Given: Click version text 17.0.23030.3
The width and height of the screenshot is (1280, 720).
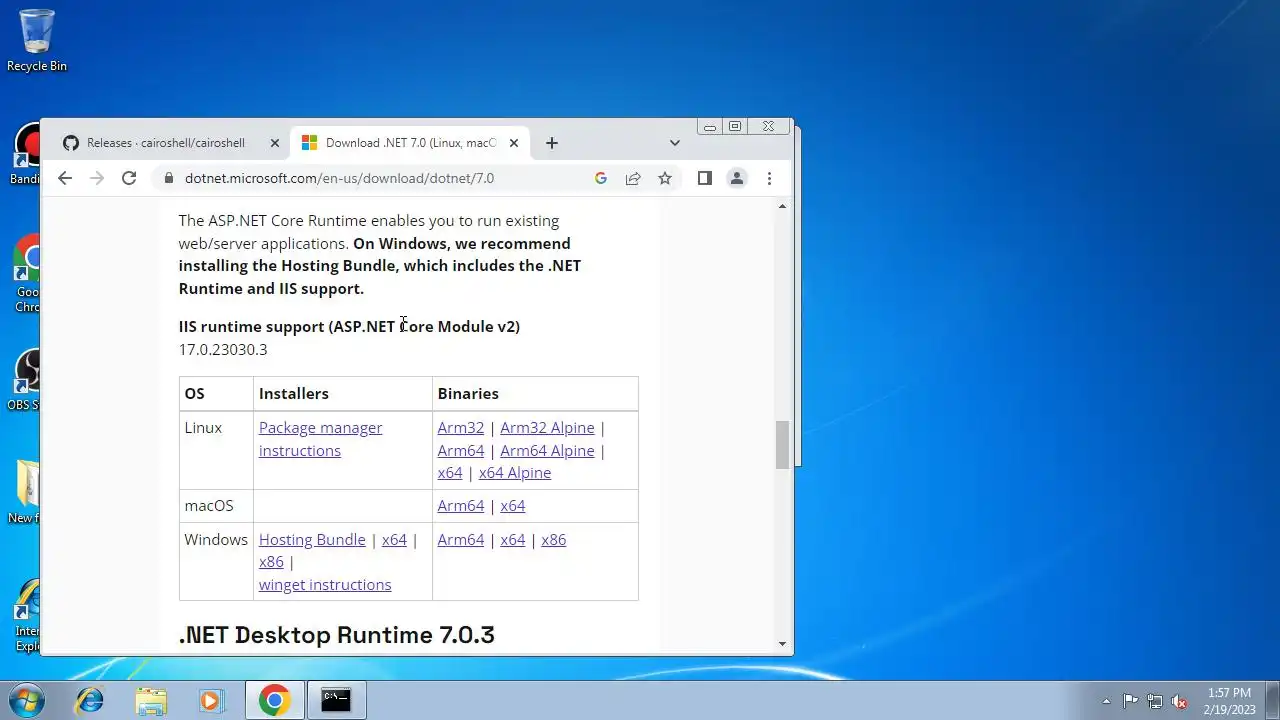Looking at the screenshot, I should [x=223, y=350].
